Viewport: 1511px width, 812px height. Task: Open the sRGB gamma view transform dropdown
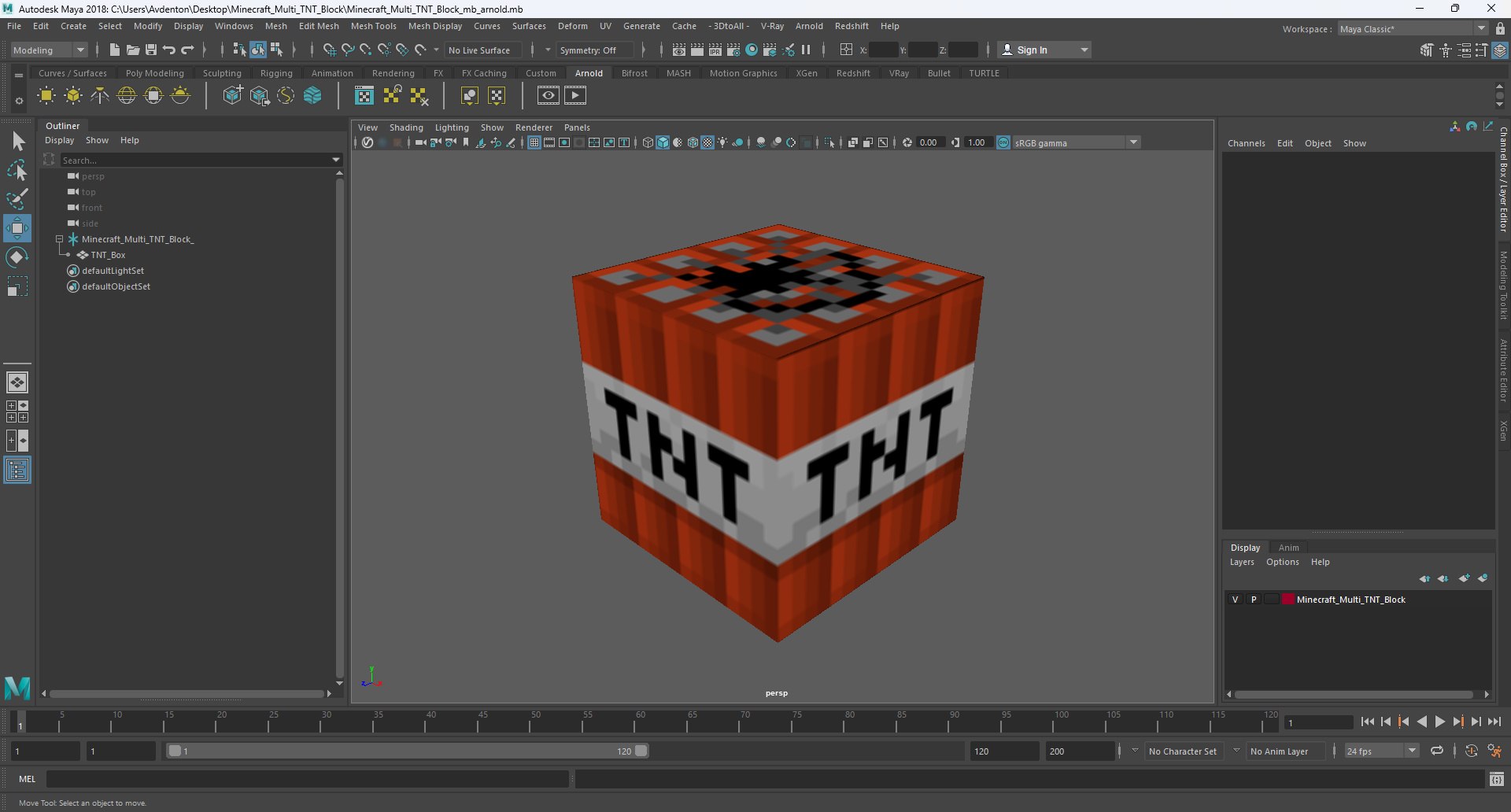pyautogui.click(x=1076, y=142)
